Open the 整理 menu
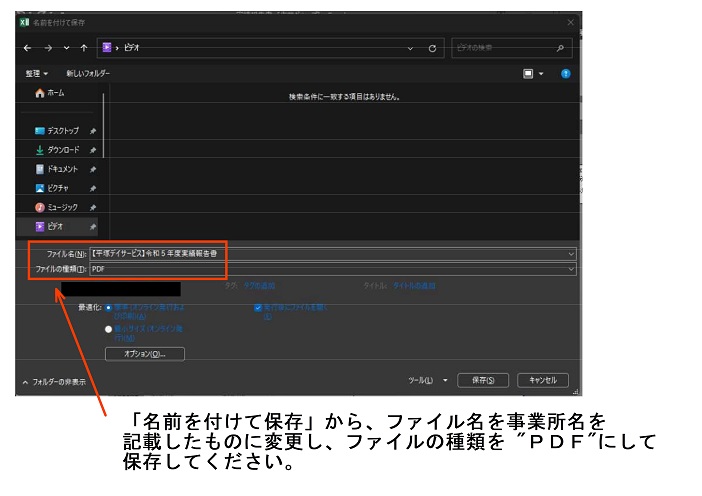702x496 pixels. (37, 73)
